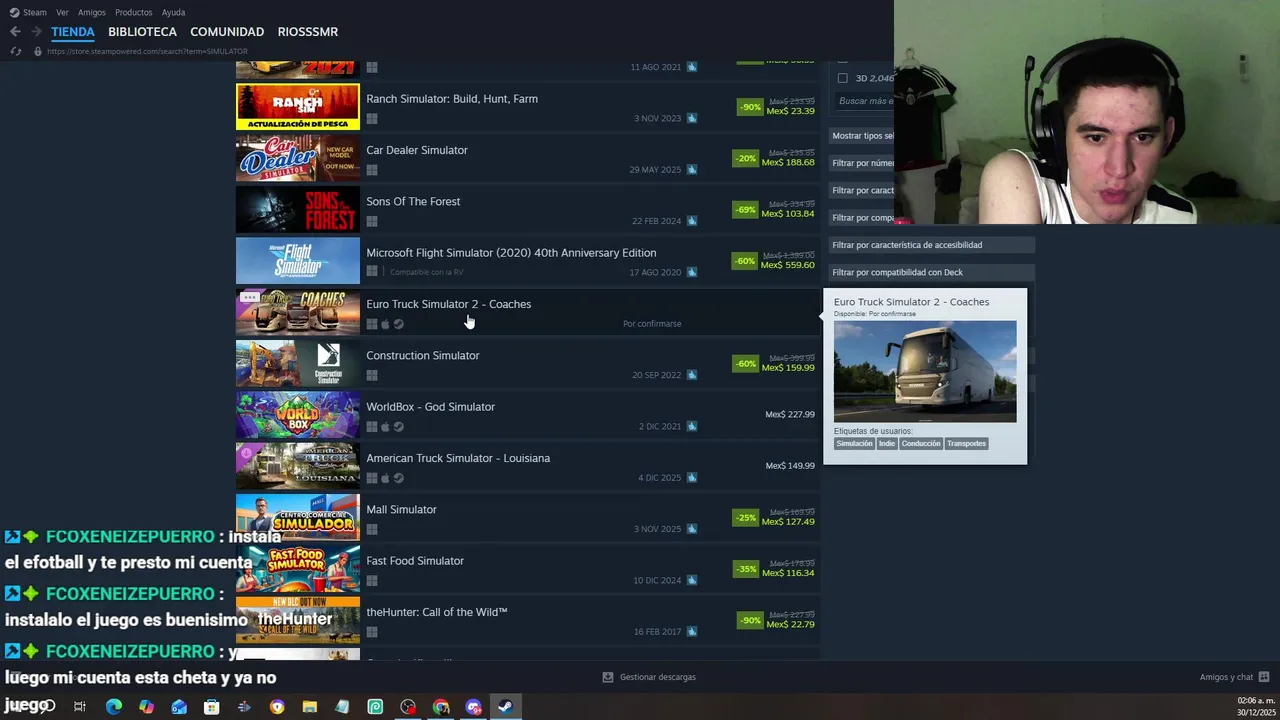Open the RIOSSSMR profile tab
The height and width of the screenshot is (720, 1280).
click(308, 32)
